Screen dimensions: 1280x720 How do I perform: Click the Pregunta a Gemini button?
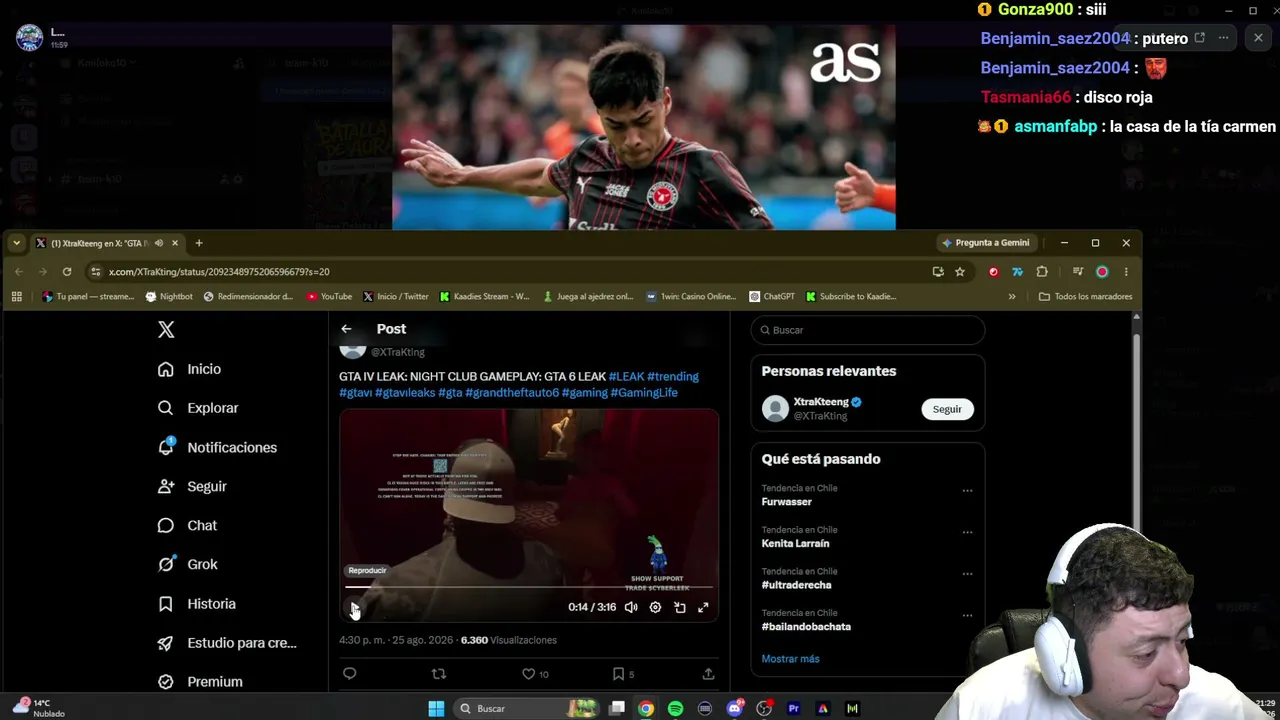tap(986, 243)
